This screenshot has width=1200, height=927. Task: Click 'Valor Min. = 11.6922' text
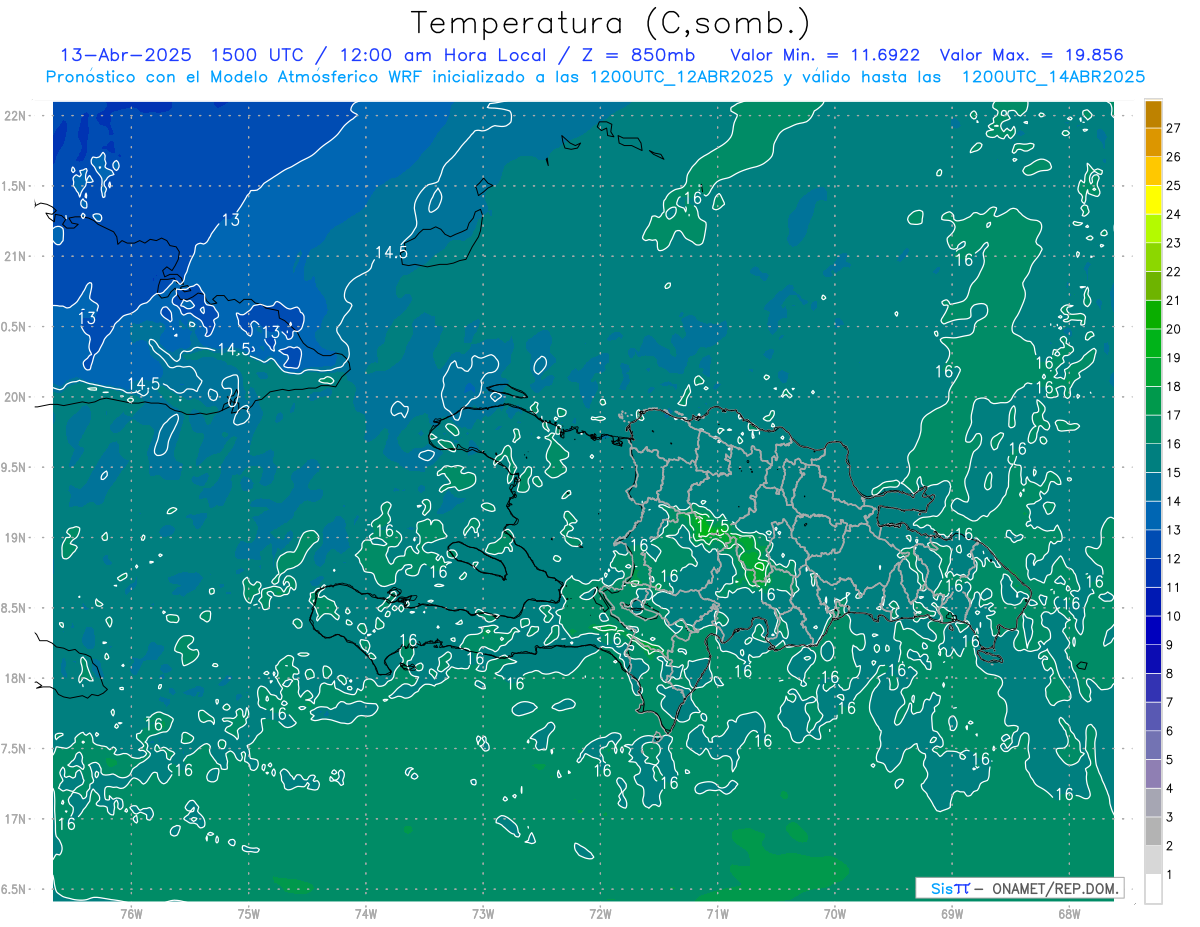pyautogui.click(x=825, y=55)
